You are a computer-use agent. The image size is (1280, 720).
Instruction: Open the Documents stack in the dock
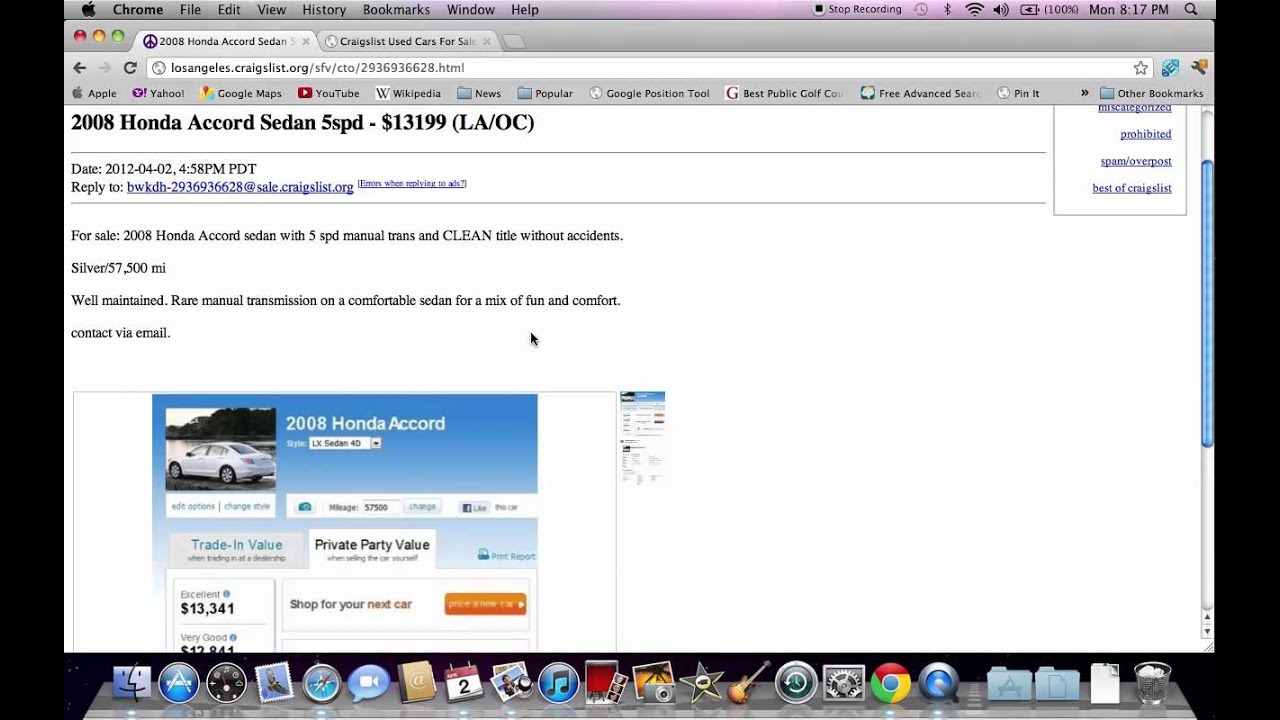point(1057,684)
